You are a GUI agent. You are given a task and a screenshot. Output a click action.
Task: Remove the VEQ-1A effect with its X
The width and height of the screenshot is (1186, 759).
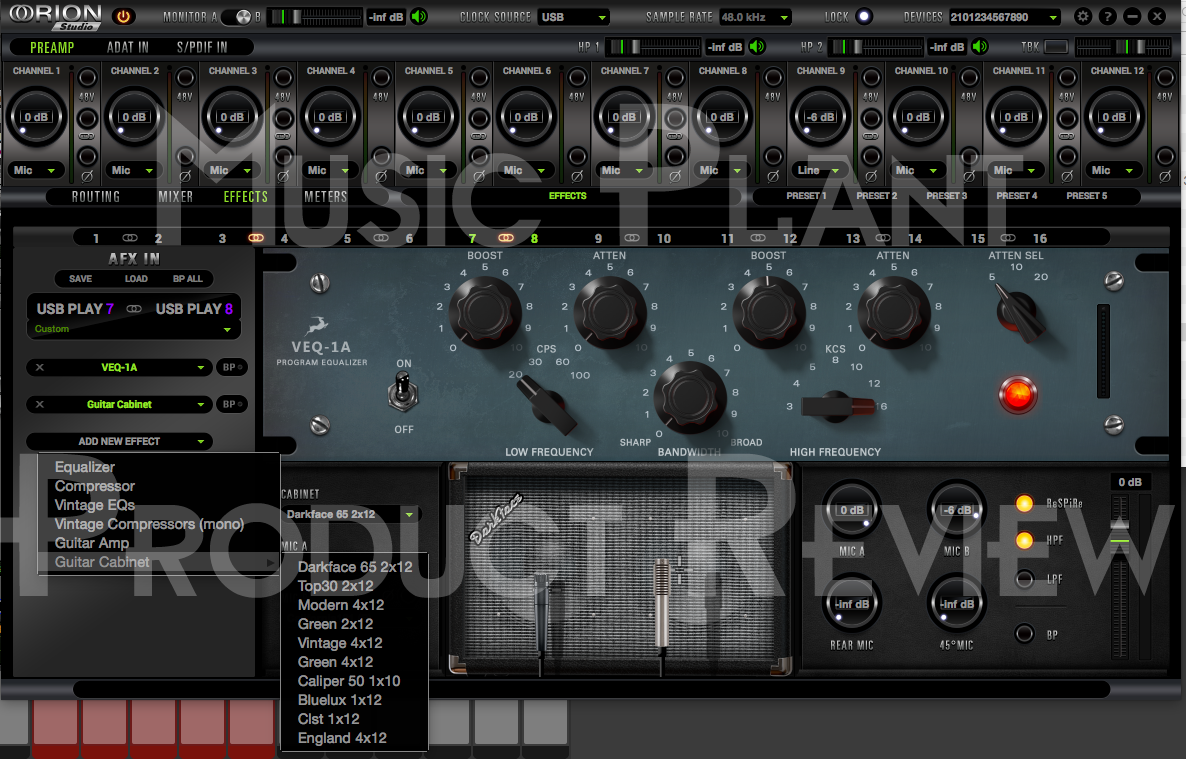tap(40, 368)
